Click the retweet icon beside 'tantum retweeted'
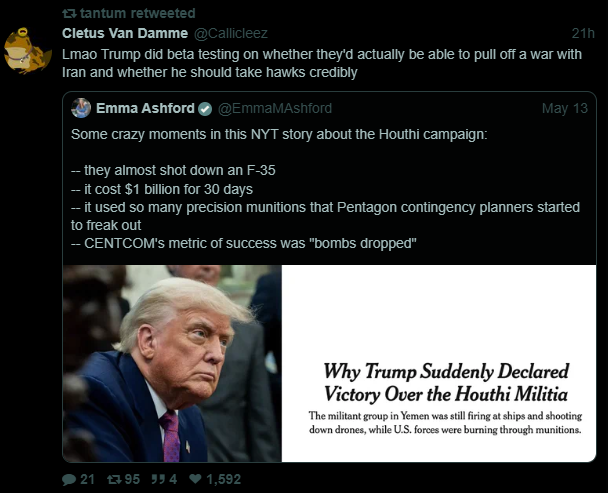 point(69,14)
